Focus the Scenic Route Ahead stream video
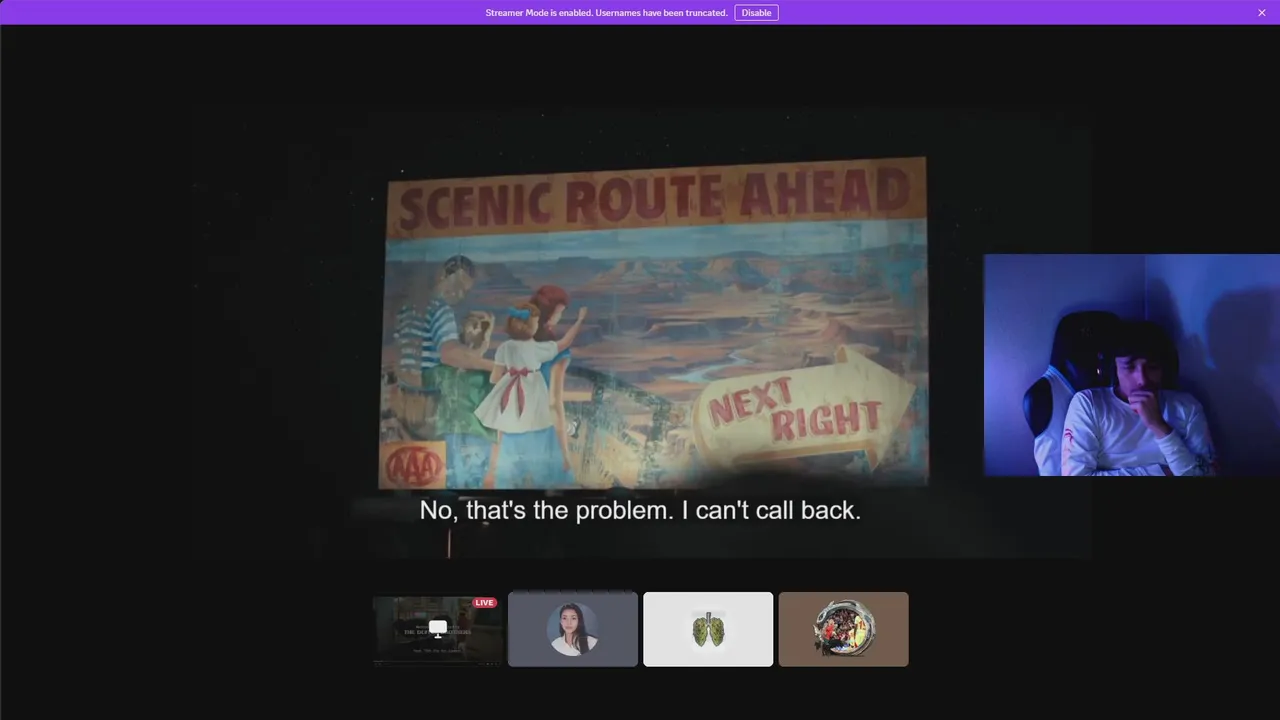This screenshot has width=1280, height=720. [x=640, y=330]
